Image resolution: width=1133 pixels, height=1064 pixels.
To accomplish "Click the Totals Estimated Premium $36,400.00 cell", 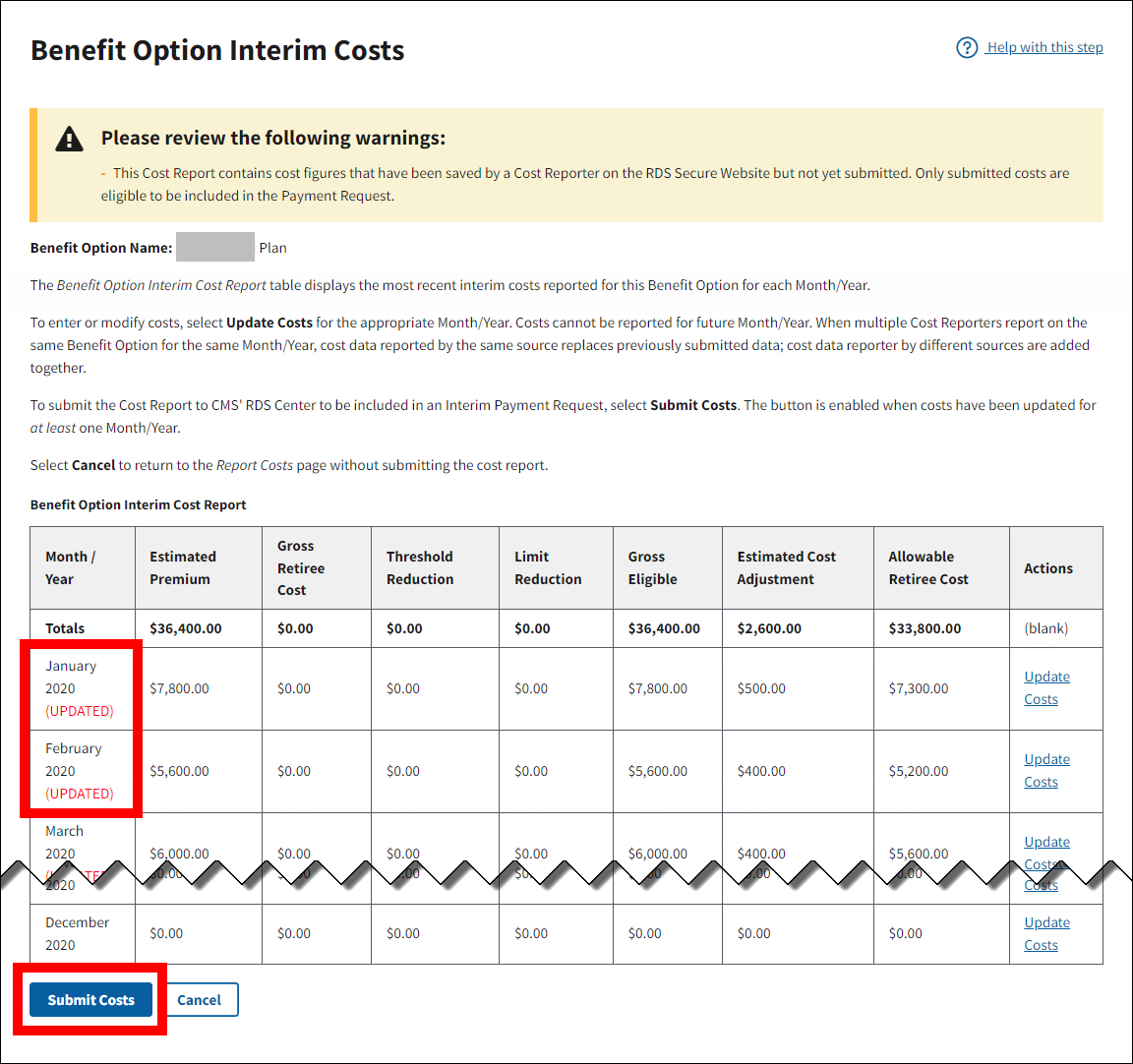I will click(186, 628).
